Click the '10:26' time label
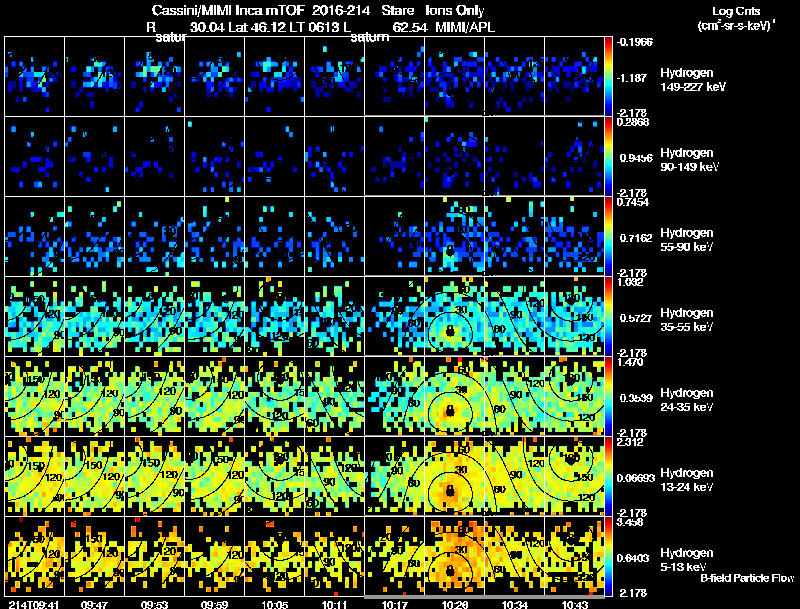The image size is (800, 609). 455,605
